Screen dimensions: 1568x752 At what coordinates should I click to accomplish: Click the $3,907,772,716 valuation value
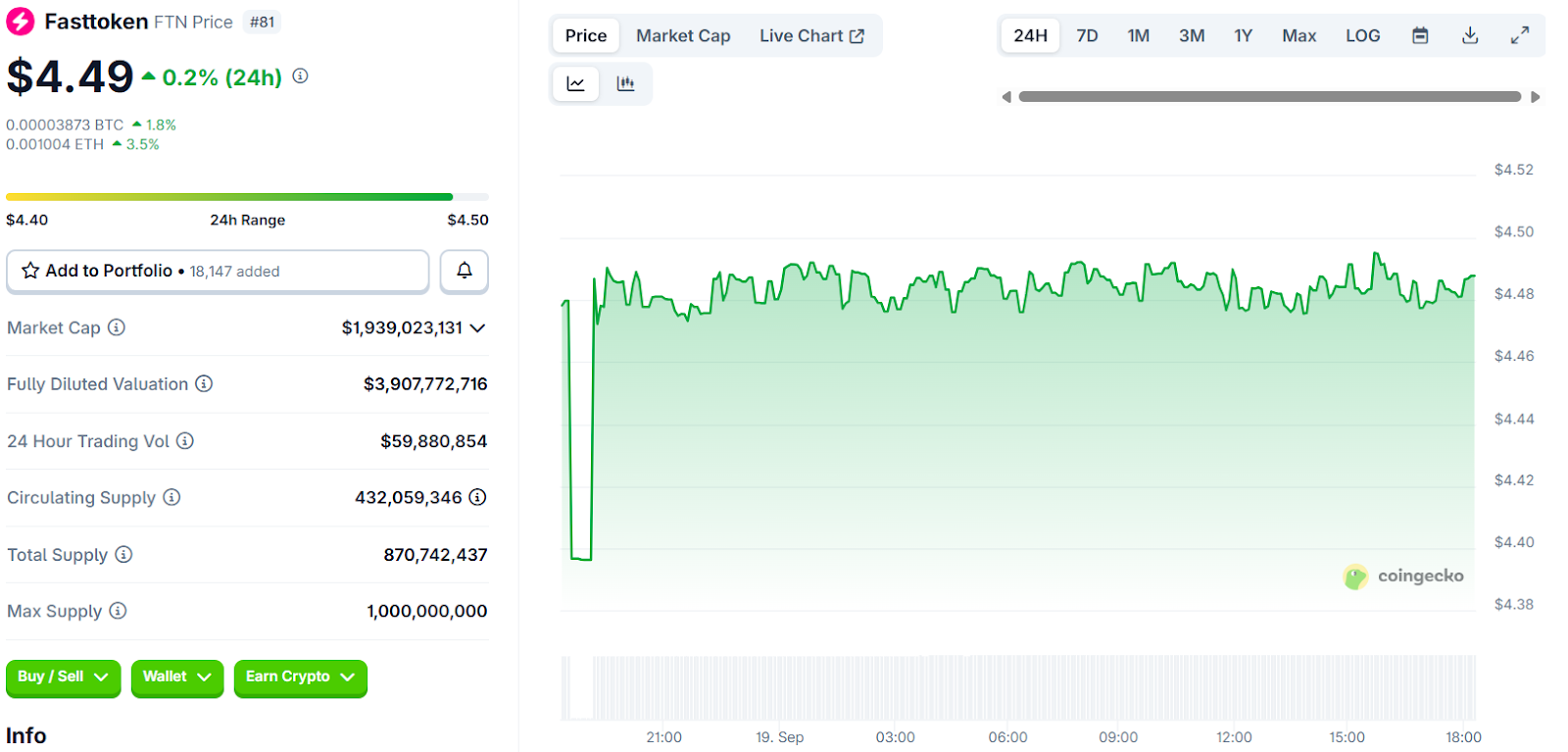(425, 383)
